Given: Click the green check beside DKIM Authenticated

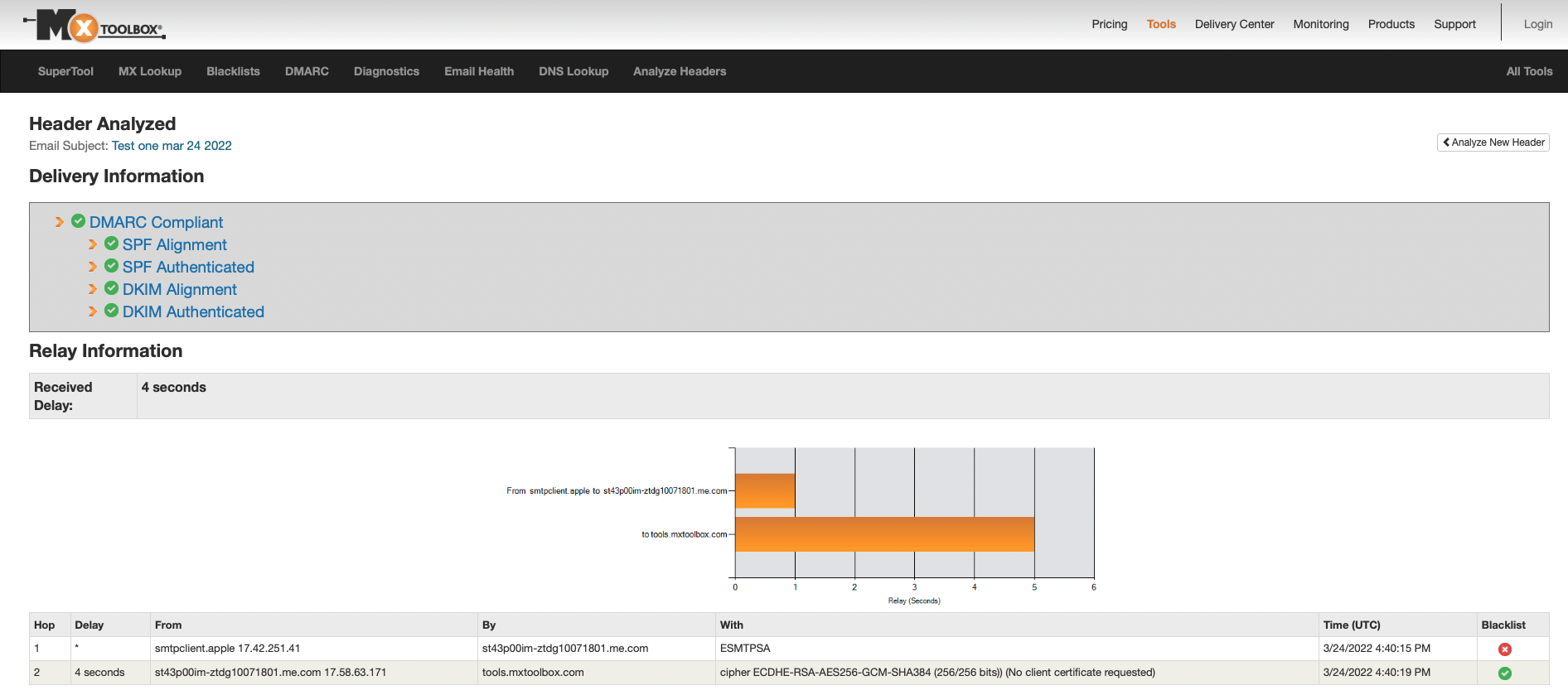Looking at the screenshot, I should pyautogui.click(x=112, y=311).
